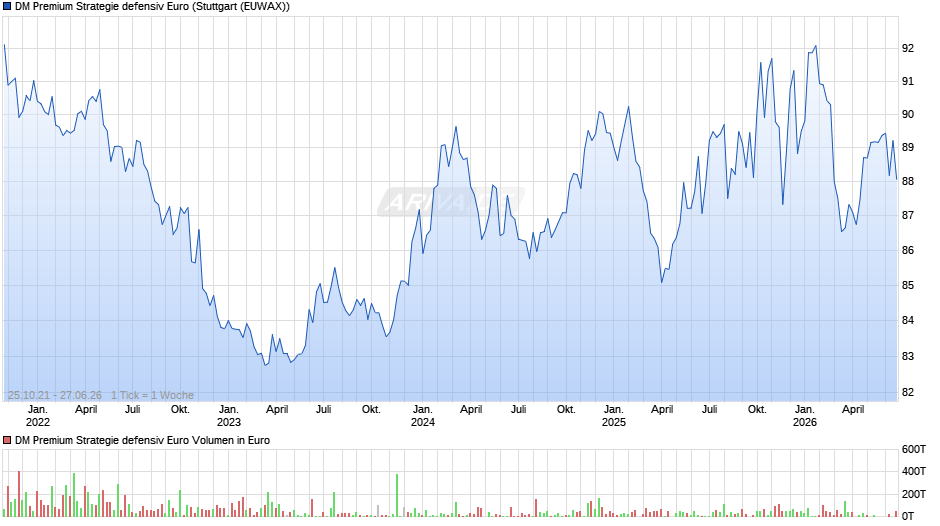Click the y-axis value 92

[x=908, y=48]
